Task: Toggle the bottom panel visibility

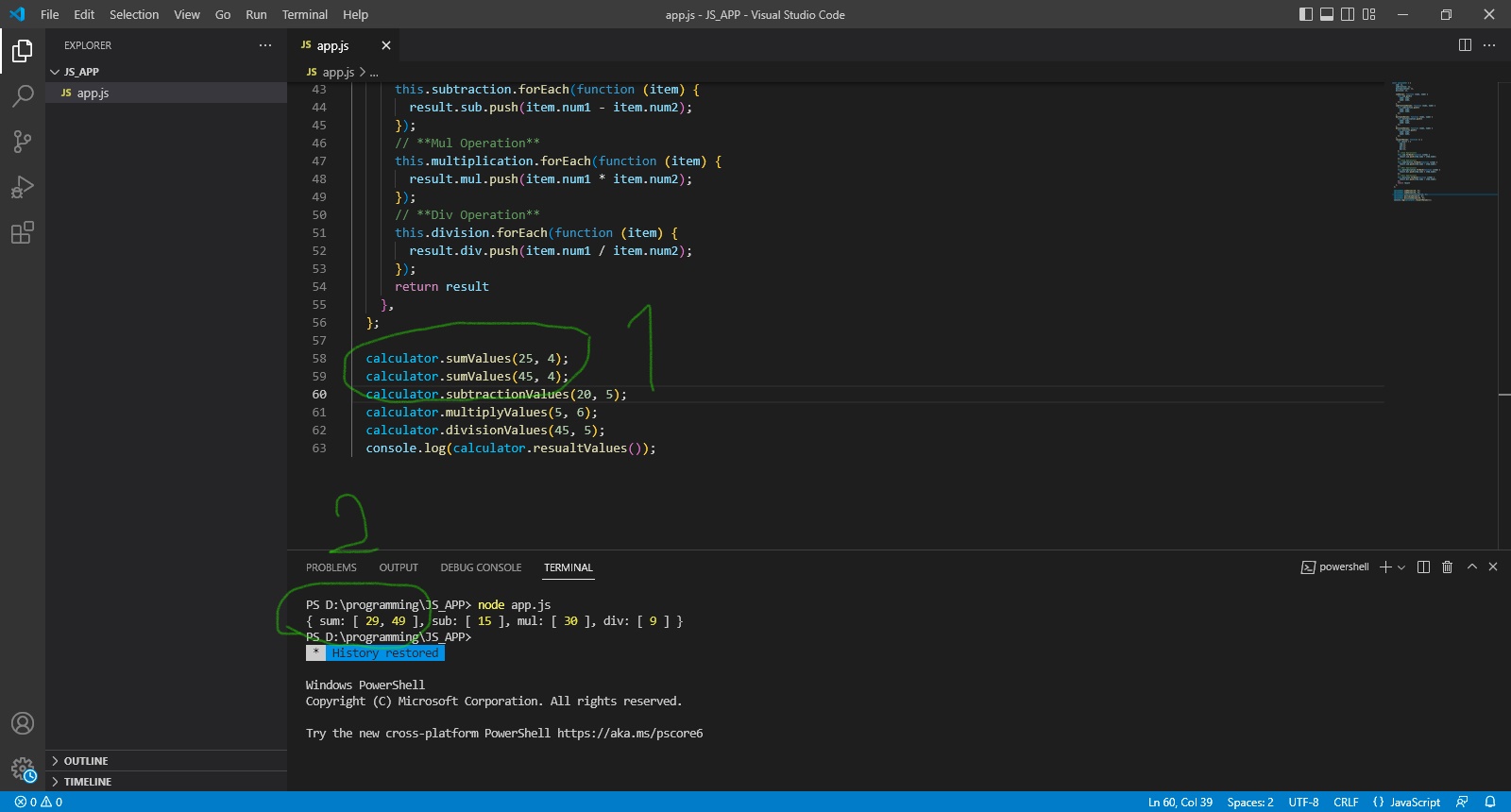Action: [1327, 14]
